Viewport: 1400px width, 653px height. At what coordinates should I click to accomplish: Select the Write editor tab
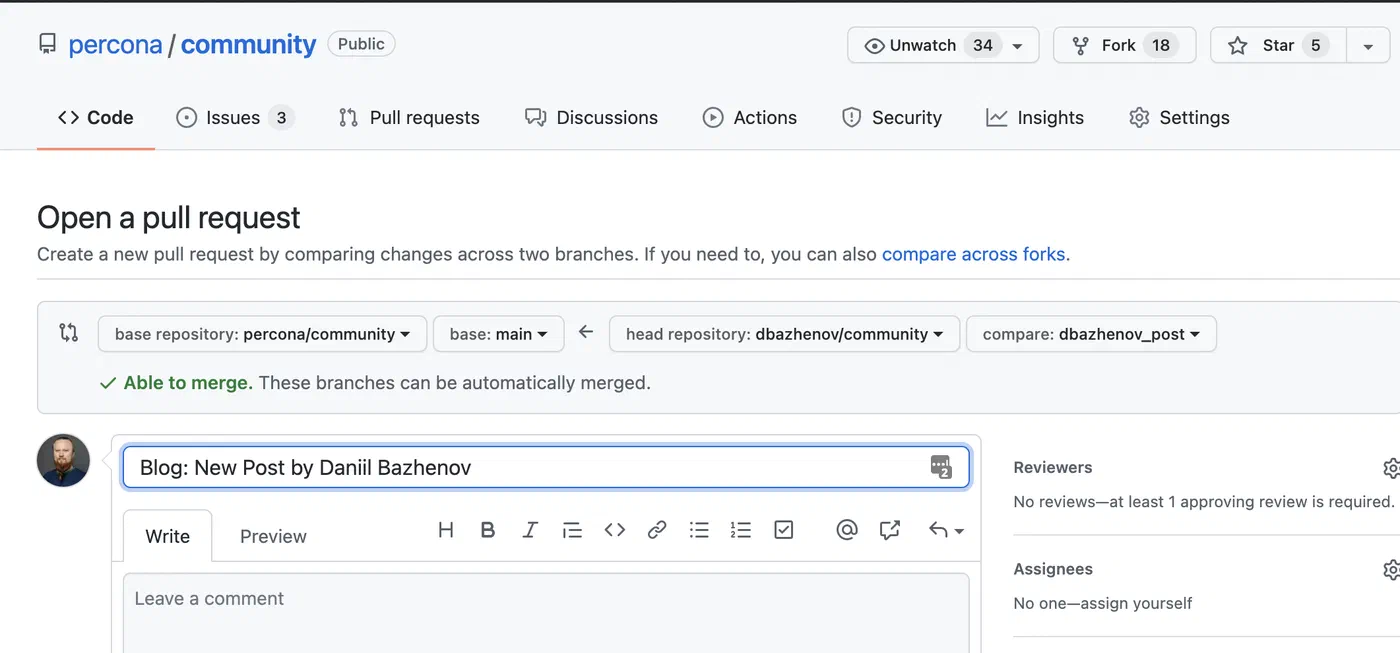tap(167, 536)
